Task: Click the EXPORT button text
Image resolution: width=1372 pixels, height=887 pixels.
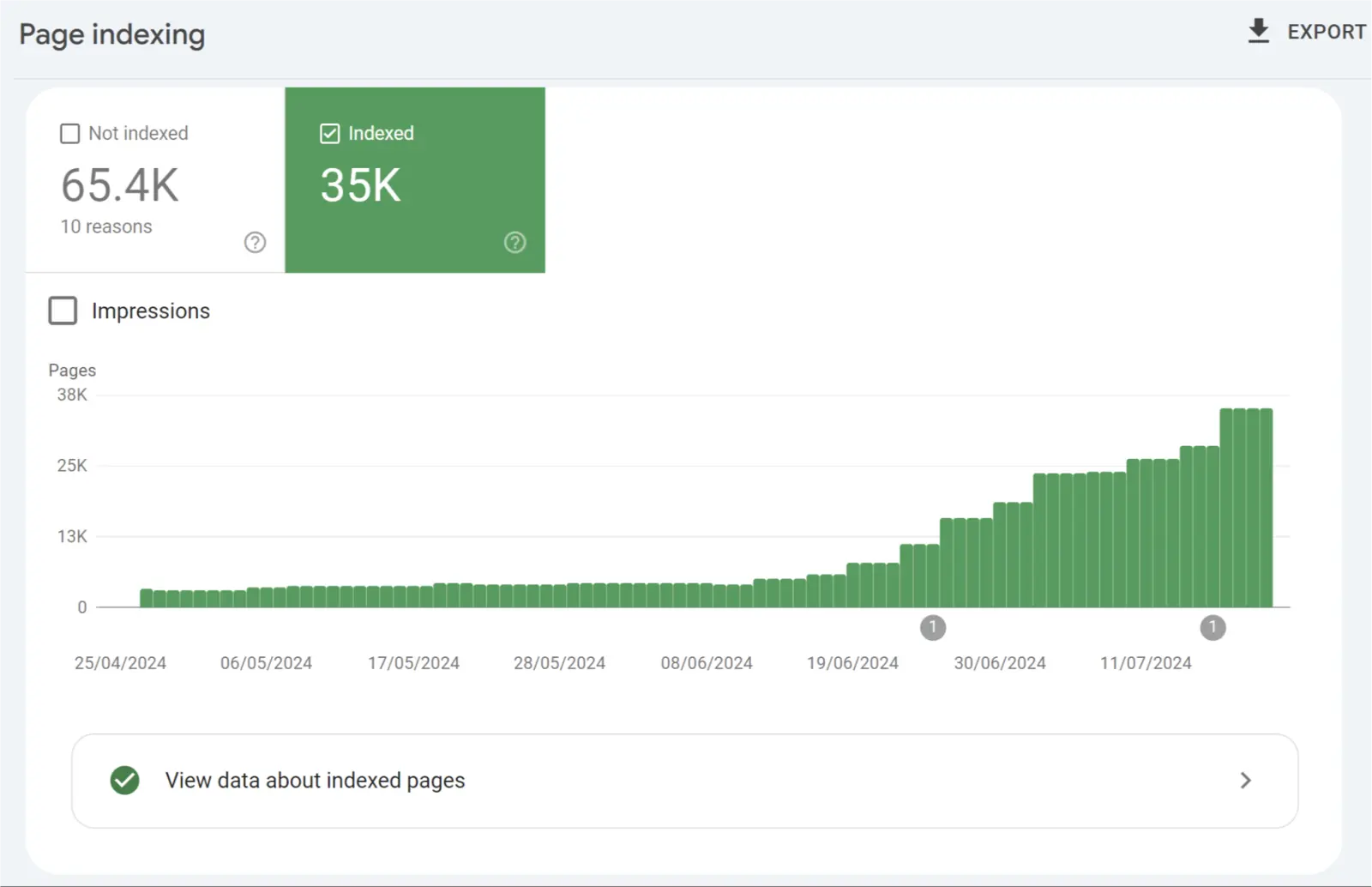Action: point(1327,32)
